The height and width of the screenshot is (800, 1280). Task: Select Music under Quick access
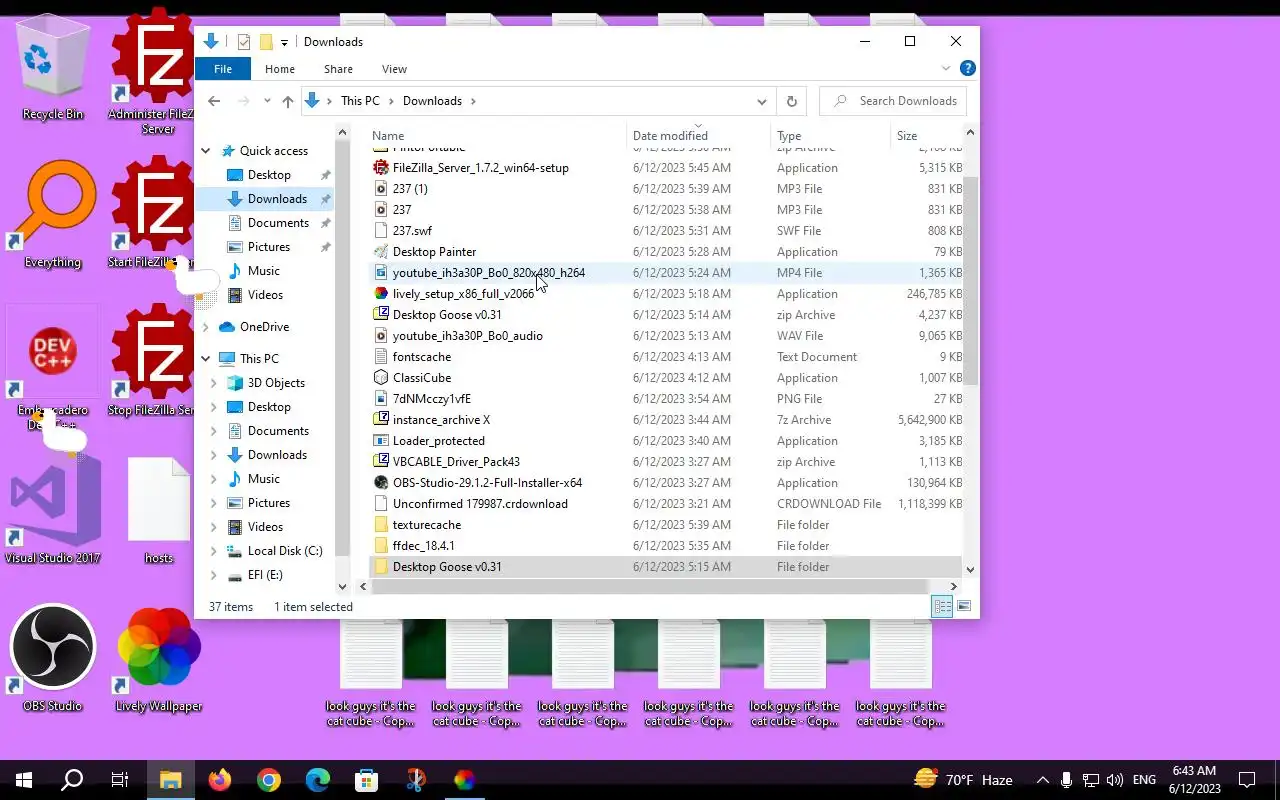tap(263, 271)
